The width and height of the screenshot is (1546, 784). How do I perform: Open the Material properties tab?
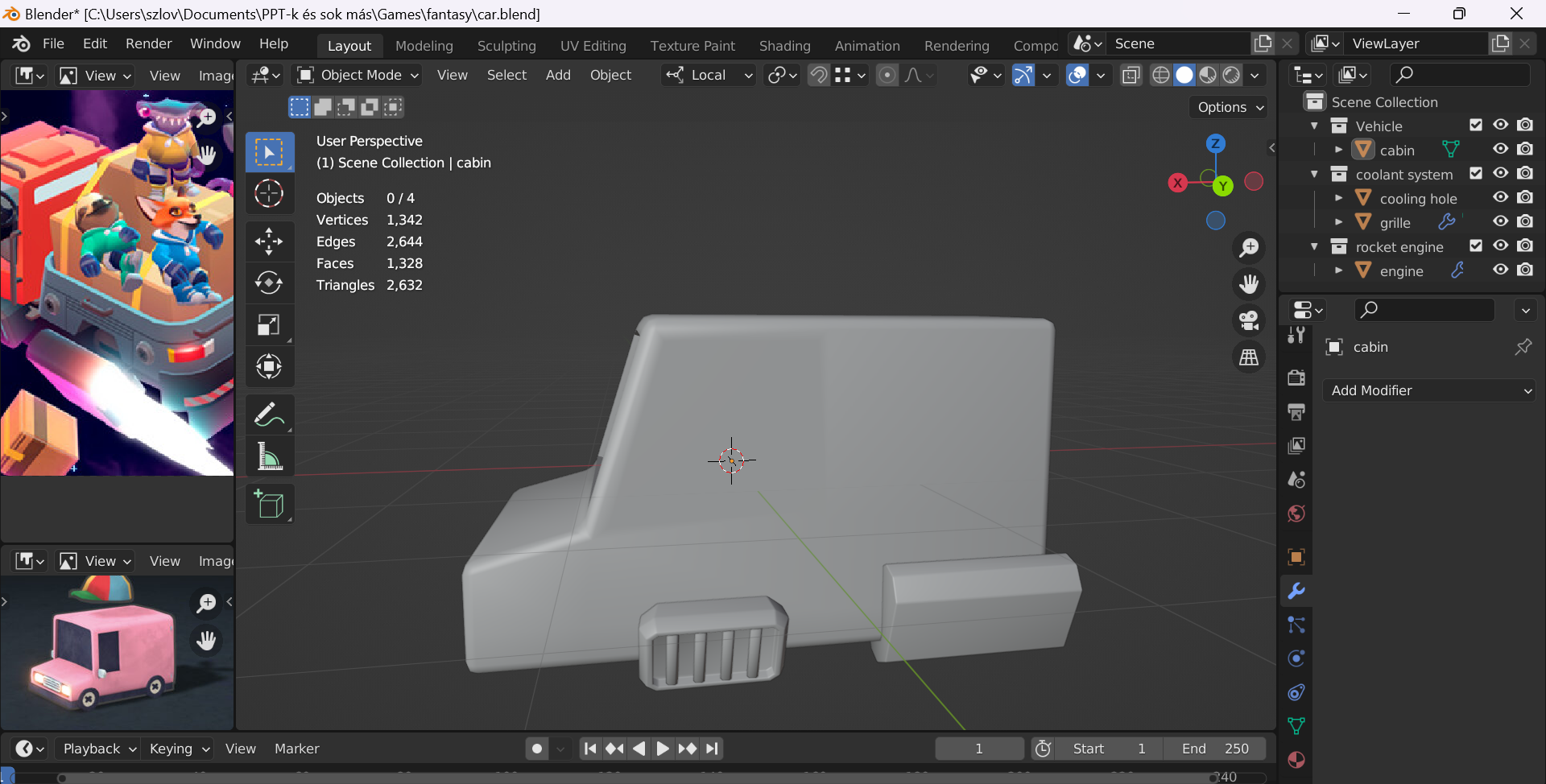[1296, 760]
